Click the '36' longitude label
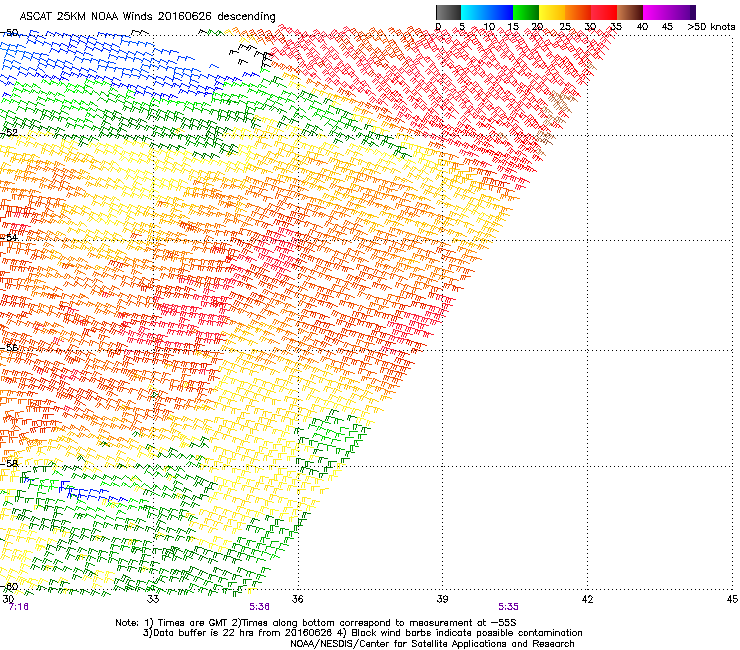 [x=297, y=599]
